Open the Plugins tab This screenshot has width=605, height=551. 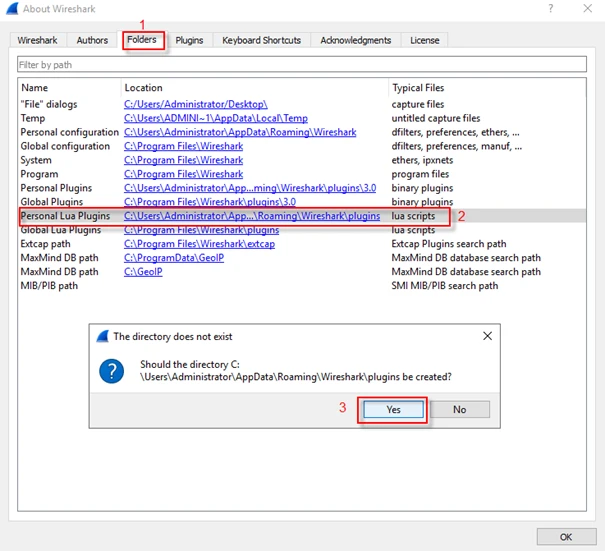coord(189,40)
